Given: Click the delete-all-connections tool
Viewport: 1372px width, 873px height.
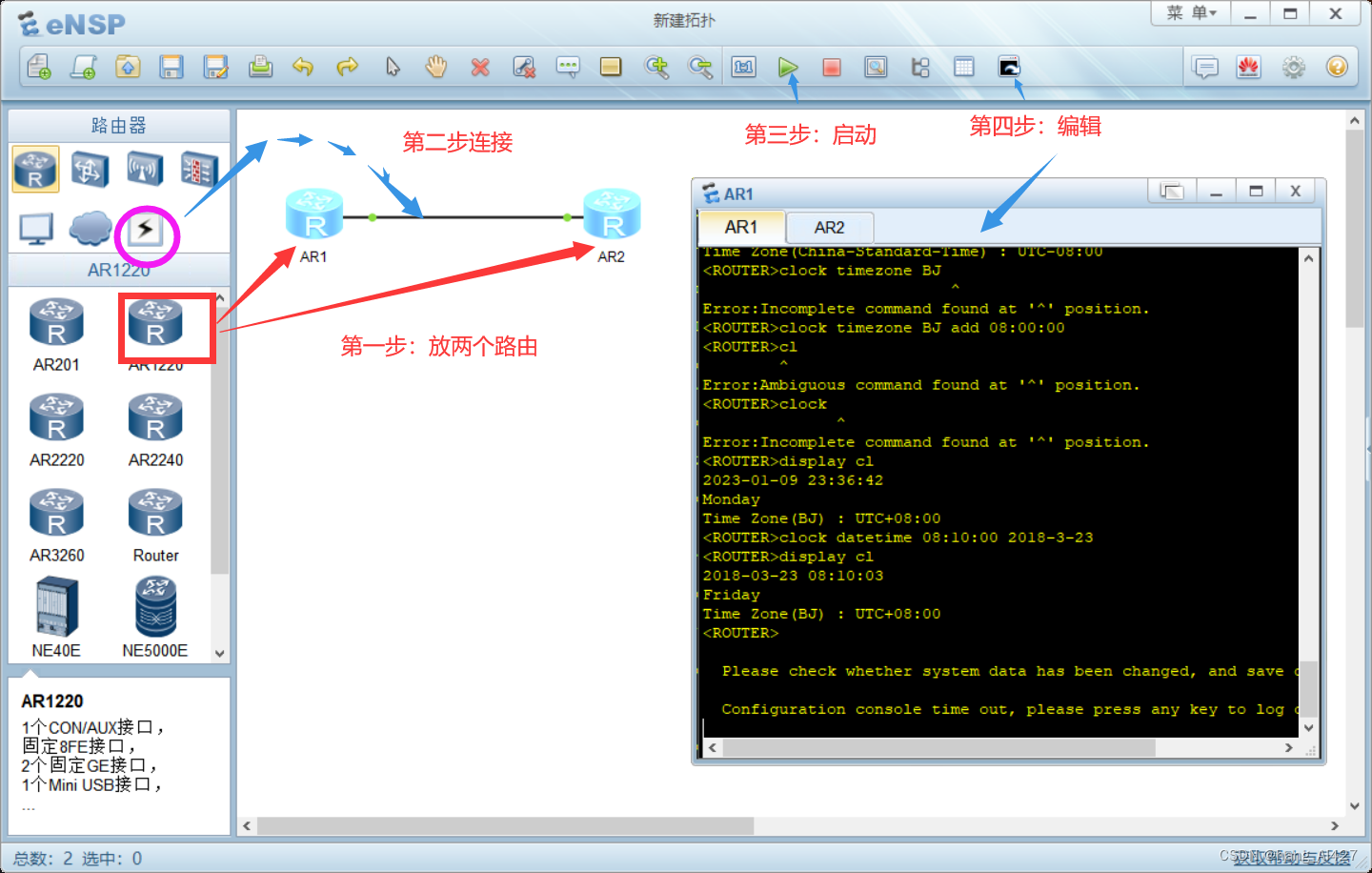Looking at the screenshot, I should coord(524,67).
